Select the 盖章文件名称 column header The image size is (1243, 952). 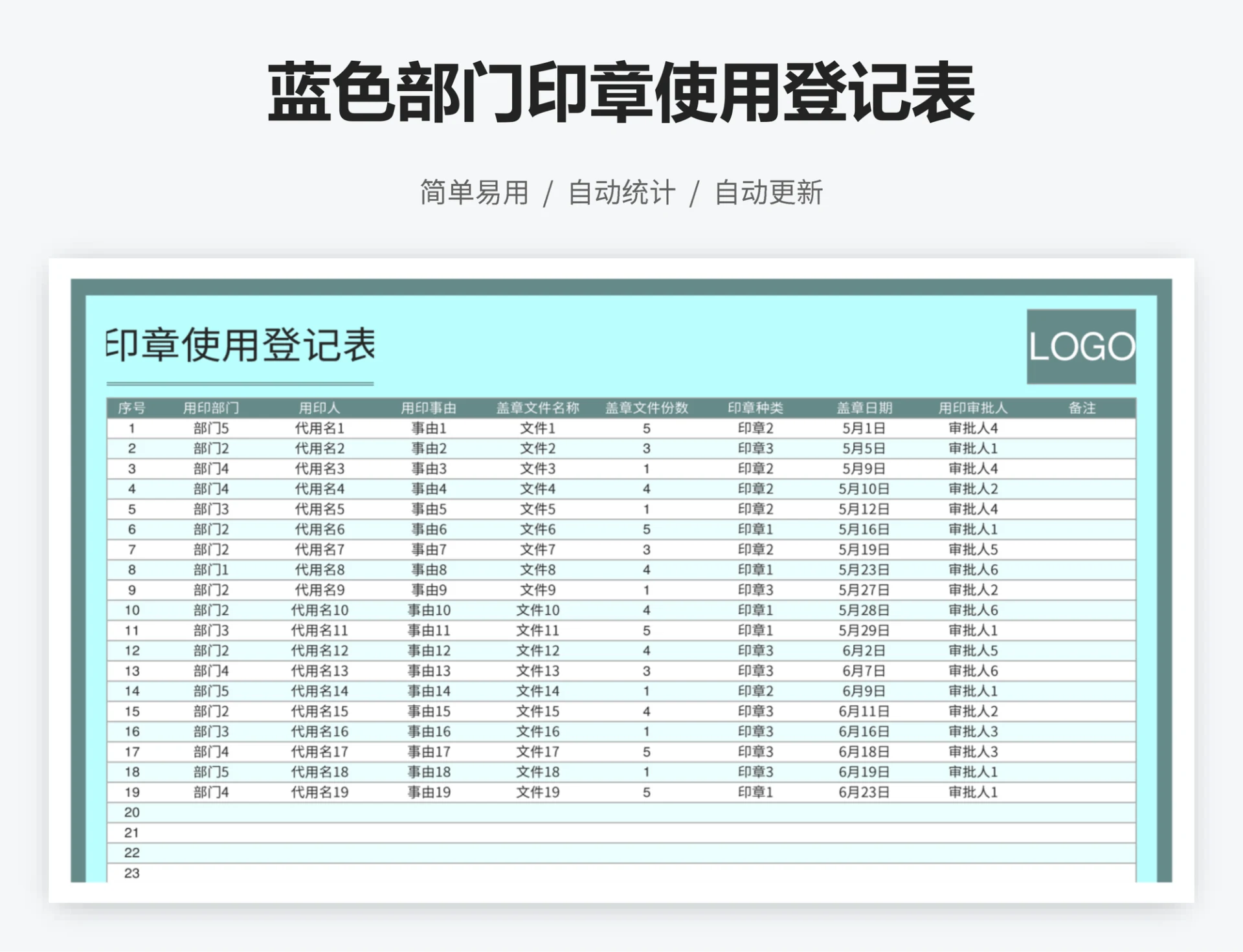coord(537,408)
